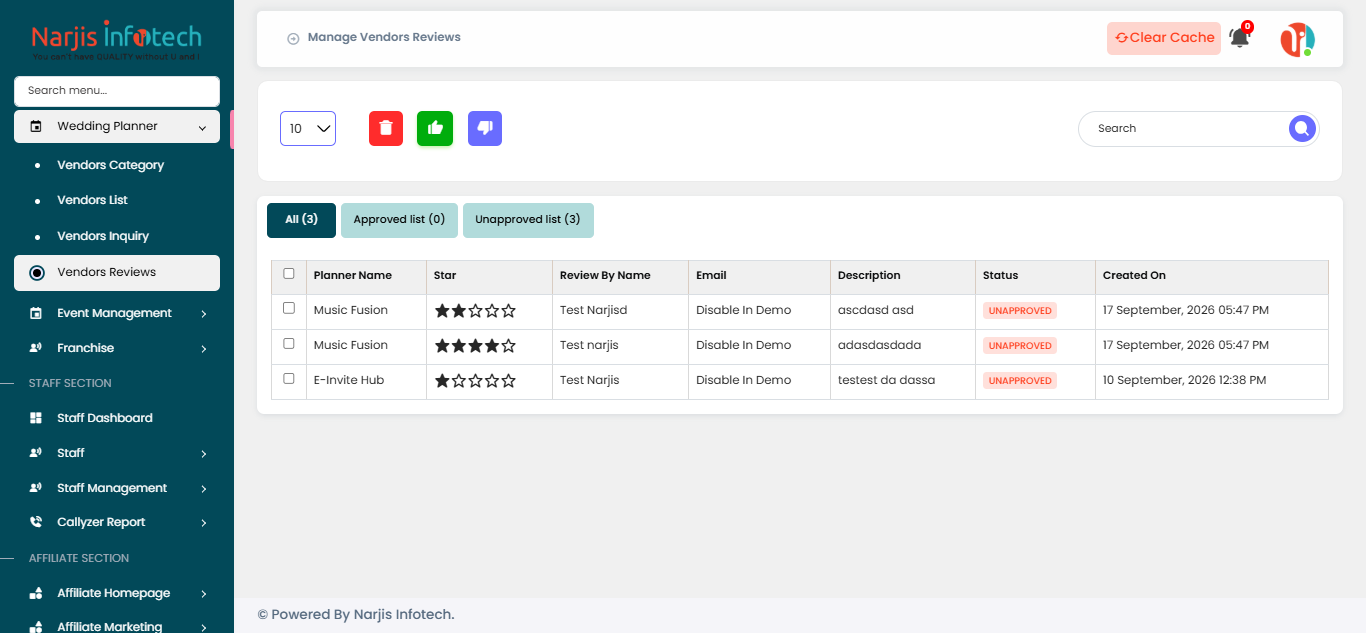Click the Affiliate Homepage icon
The width and height of the screenshot is (1366, 633).
(x=36, y=593)
